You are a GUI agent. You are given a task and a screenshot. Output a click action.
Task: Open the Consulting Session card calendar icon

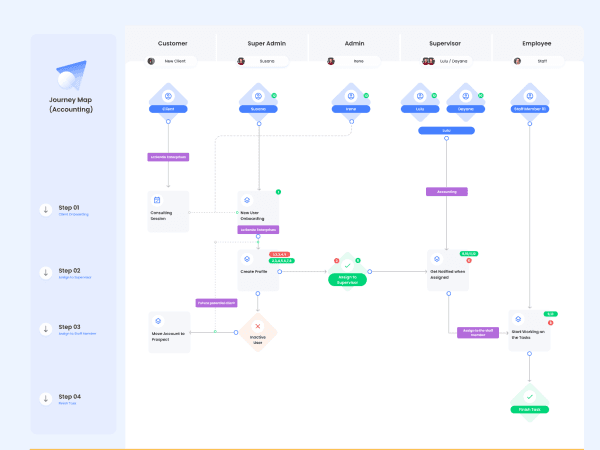pos(157,200)
